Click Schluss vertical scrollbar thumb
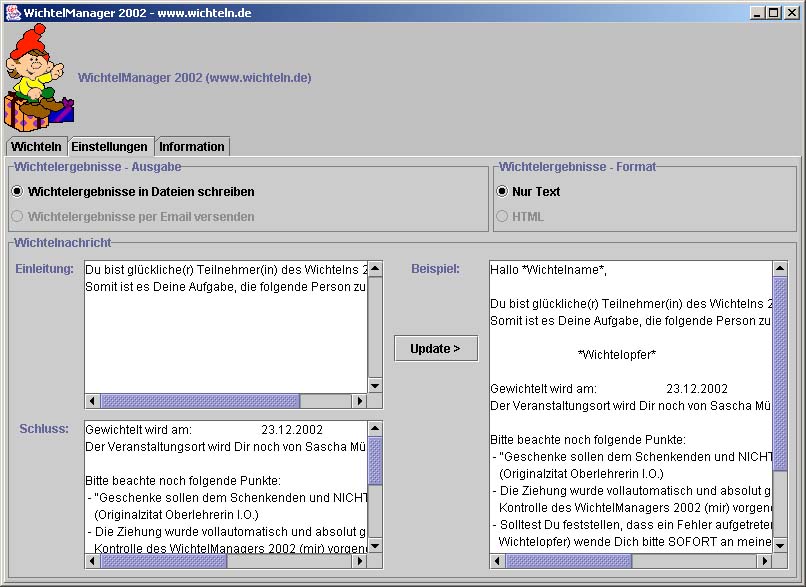The image size is (806, 587). (375, 461)
